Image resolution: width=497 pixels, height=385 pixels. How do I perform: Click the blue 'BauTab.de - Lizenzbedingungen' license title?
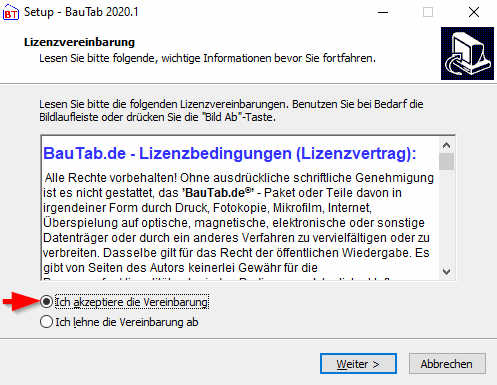[x=230, y=154]
